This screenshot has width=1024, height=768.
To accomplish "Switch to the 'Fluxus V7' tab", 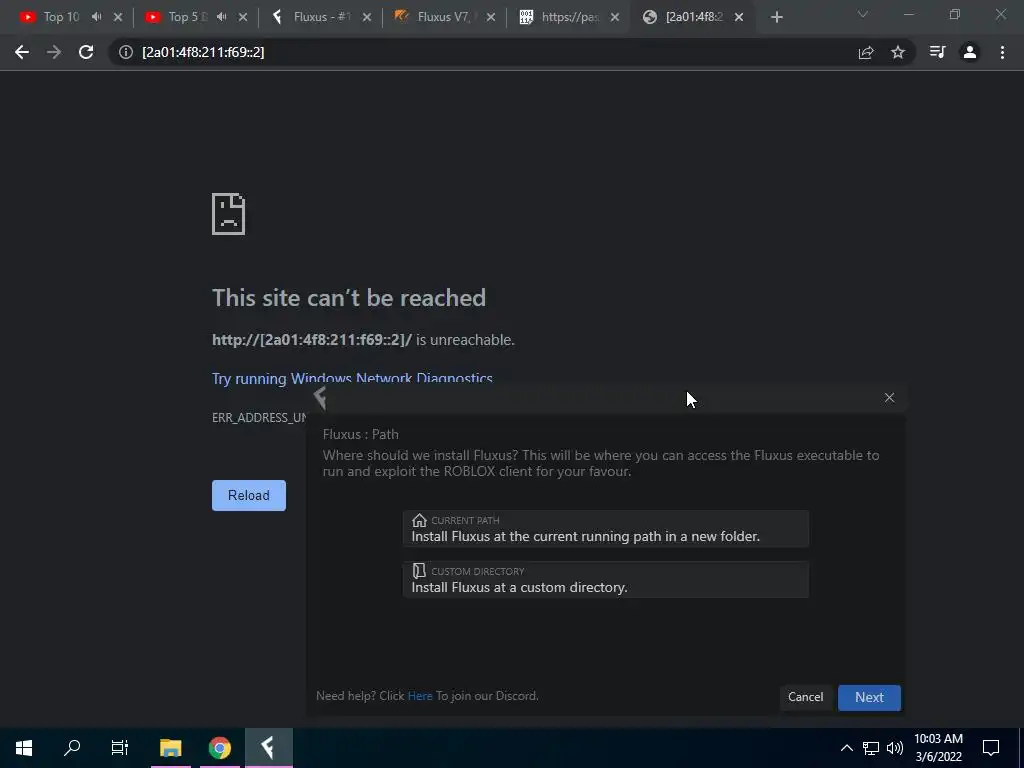I will tap(444, 17).
